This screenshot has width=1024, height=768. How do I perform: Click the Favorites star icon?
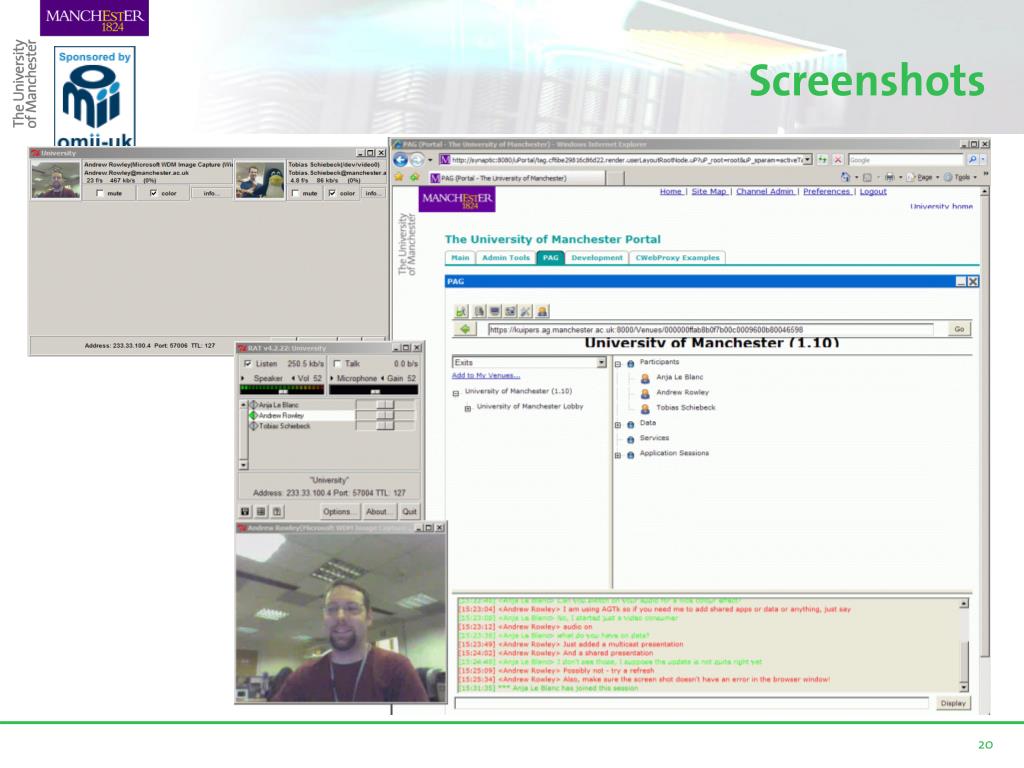pyautogui.click(x=399, y=178)
